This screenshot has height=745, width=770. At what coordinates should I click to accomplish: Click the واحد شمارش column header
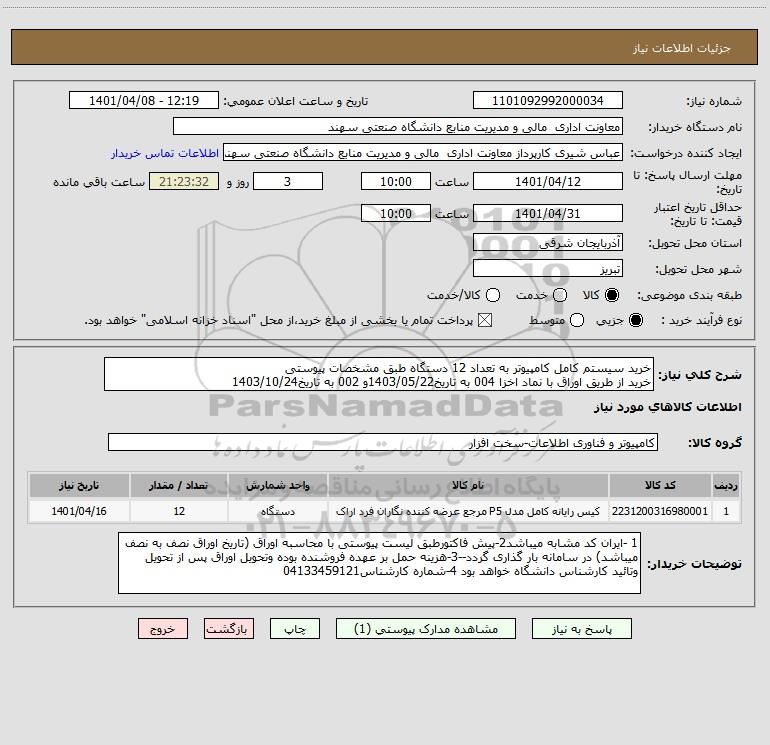(278, 485)
